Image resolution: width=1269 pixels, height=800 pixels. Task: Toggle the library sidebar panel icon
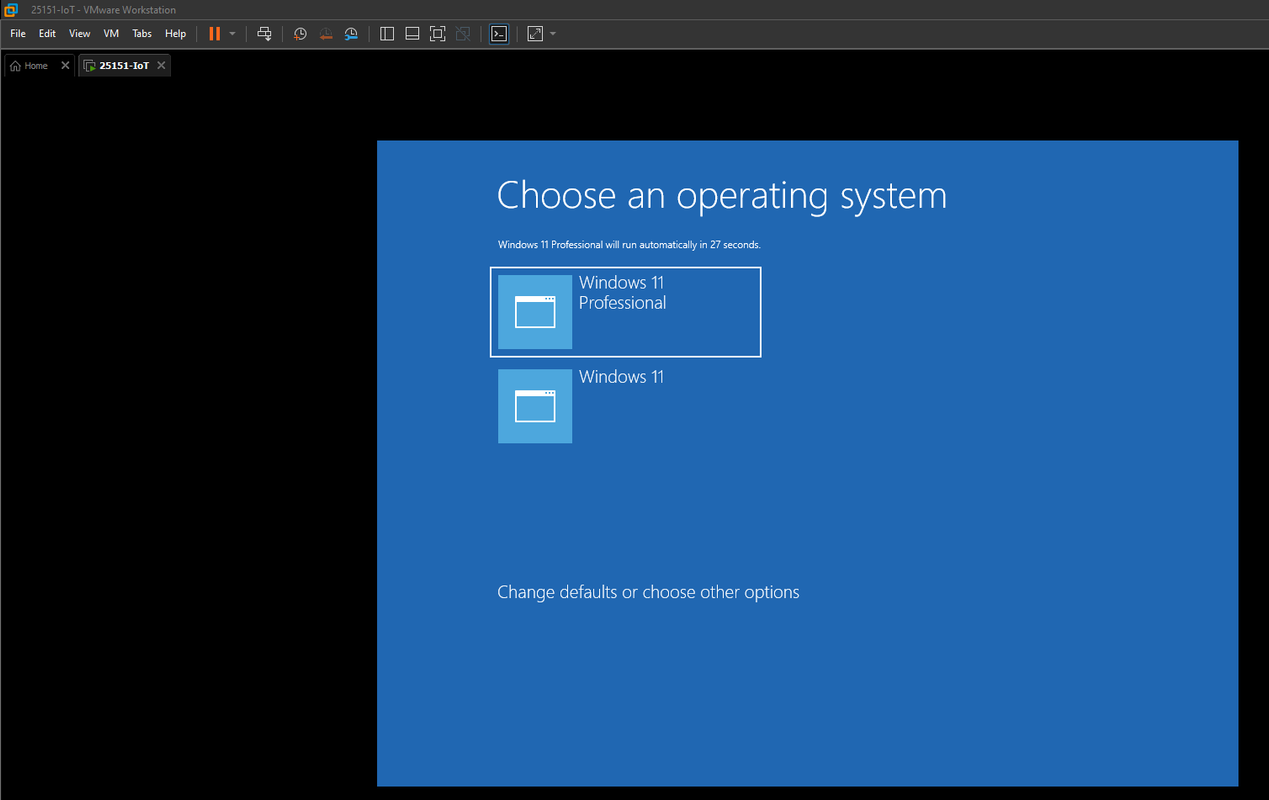click(x=388, y=33)
